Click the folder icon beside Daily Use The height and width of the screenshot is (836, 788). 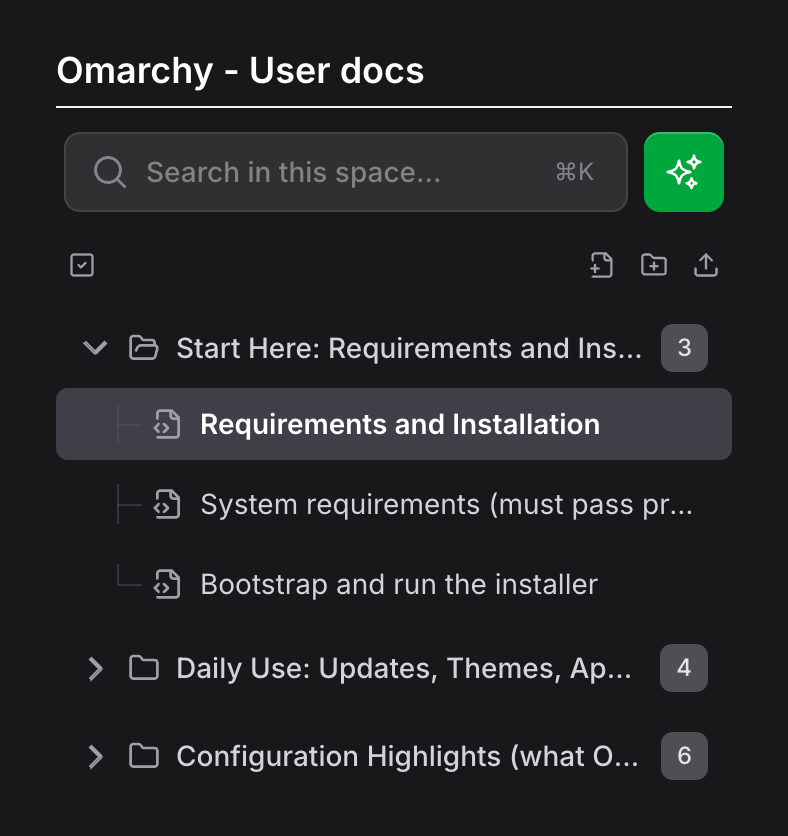coord(144,668)
